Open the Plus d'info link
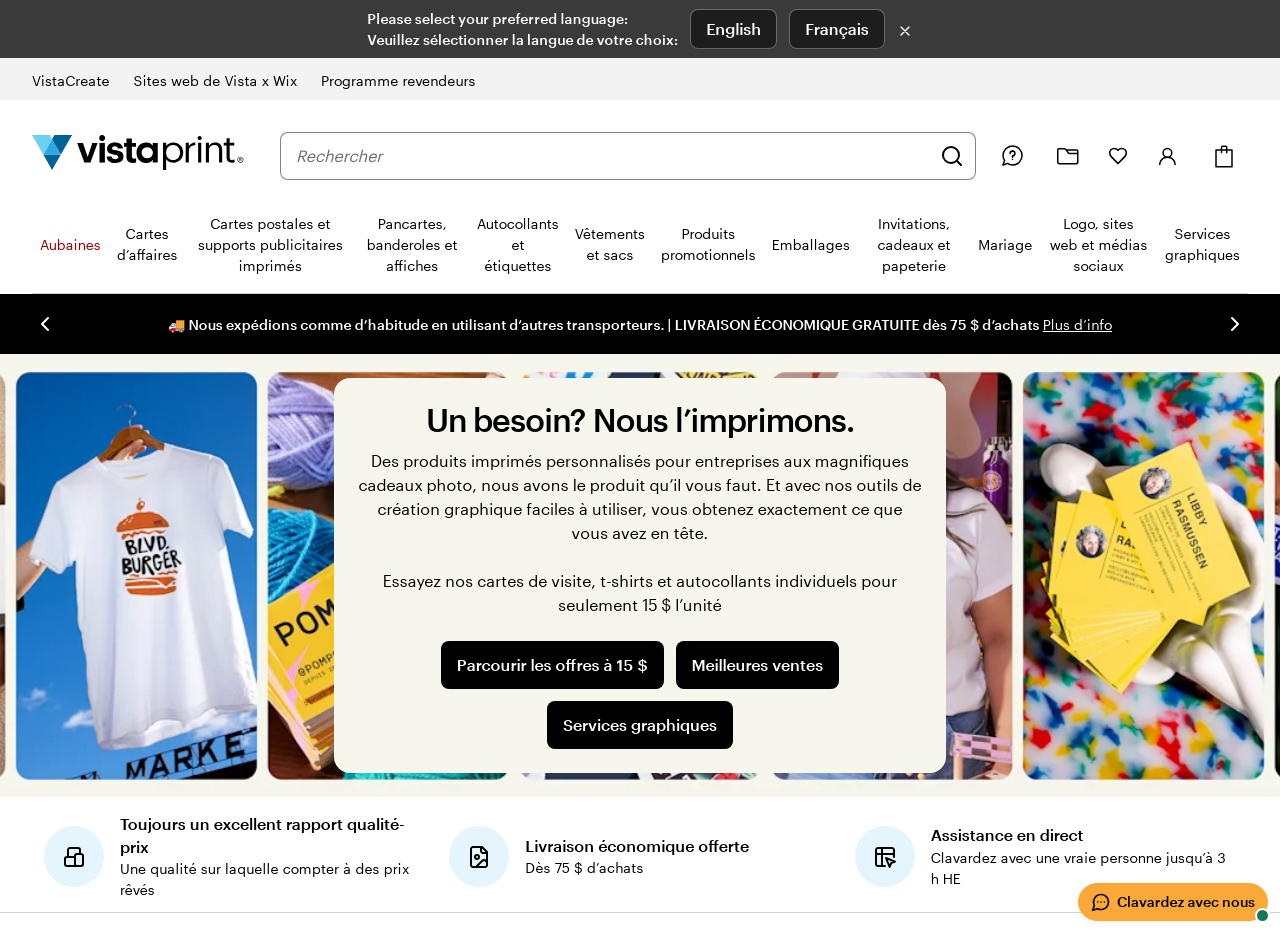 (1077, 325)
